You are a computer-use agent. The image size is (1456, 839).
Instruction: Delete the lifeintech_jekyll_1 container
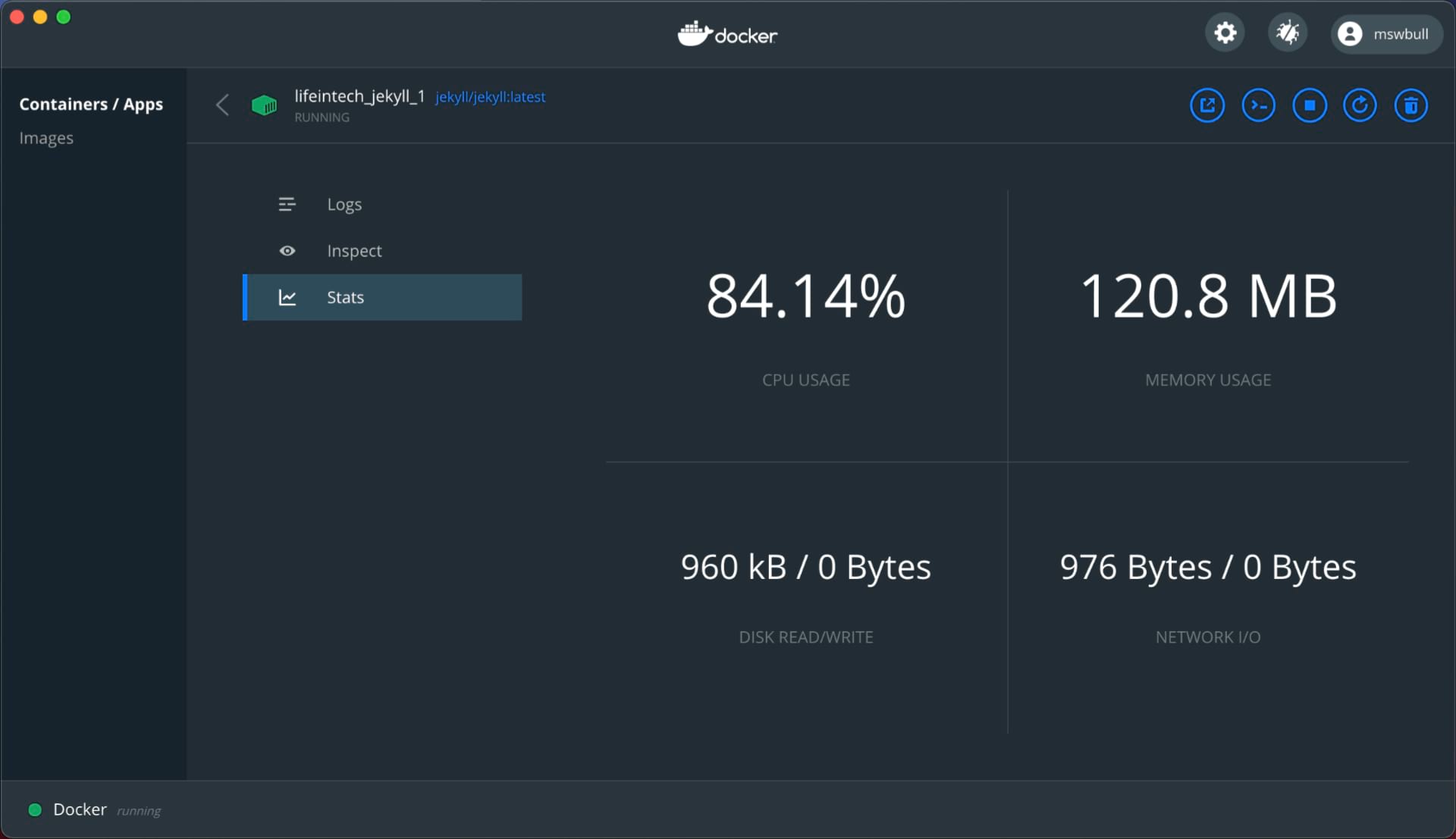(1411, 105)
